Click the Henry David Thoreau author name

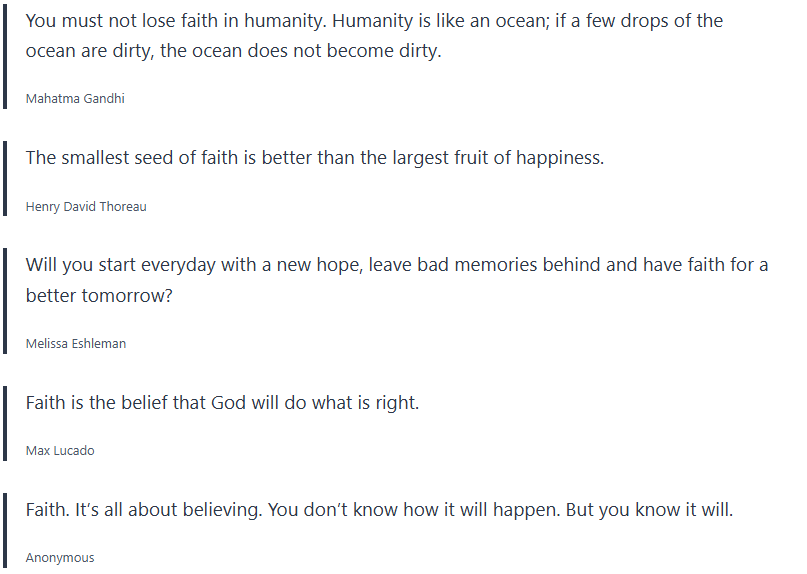point(86,207)
